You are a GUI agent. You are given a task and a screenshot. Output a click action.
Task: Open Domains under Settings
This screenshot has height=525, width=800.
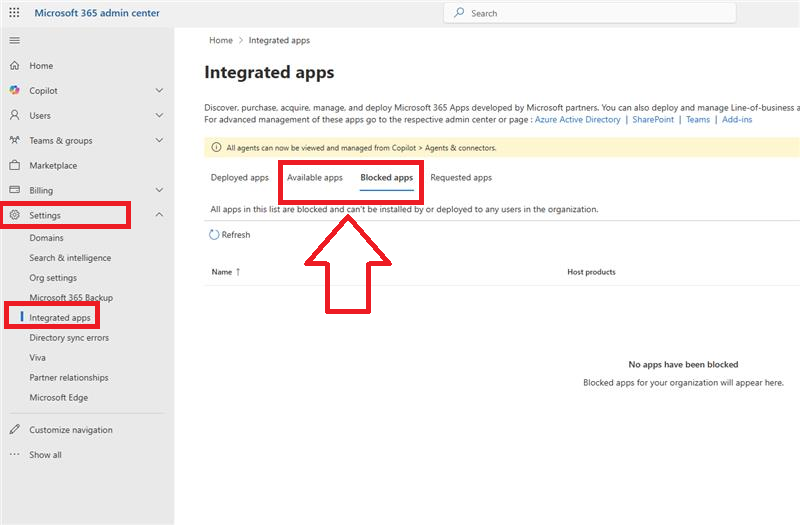46,238
